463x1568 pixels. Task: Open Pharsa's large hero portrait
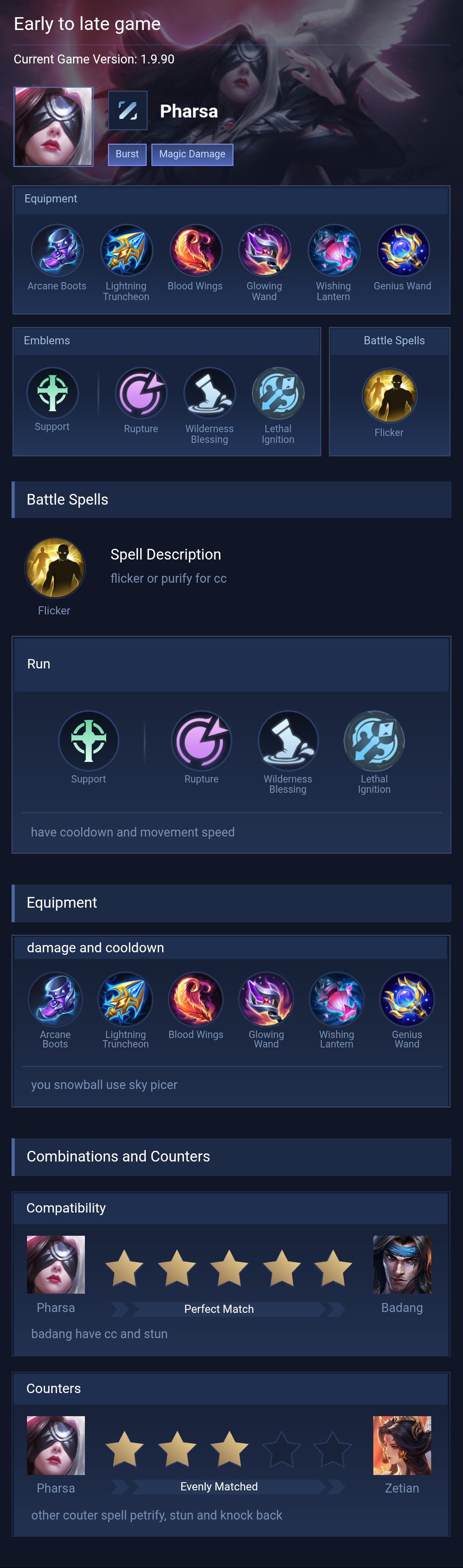[54, 126]
